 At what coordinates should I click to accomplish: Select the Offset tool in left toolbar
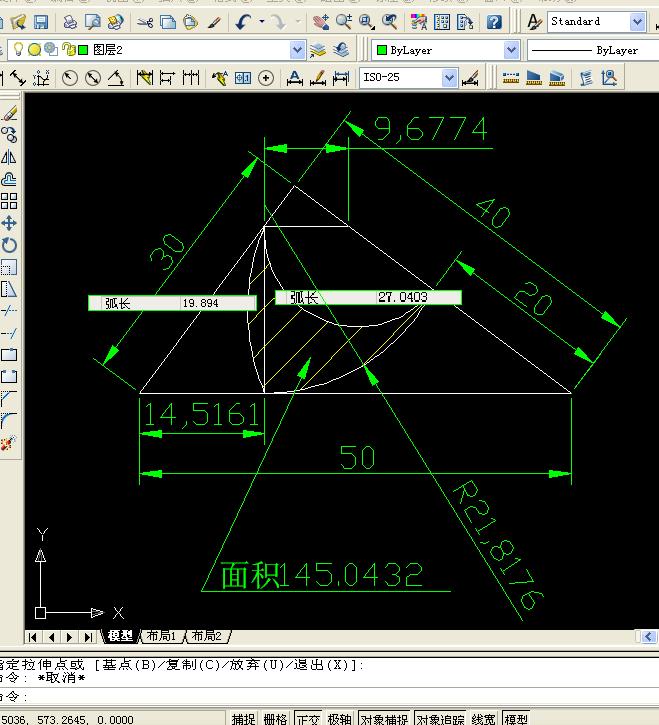[x=9, y=179]
